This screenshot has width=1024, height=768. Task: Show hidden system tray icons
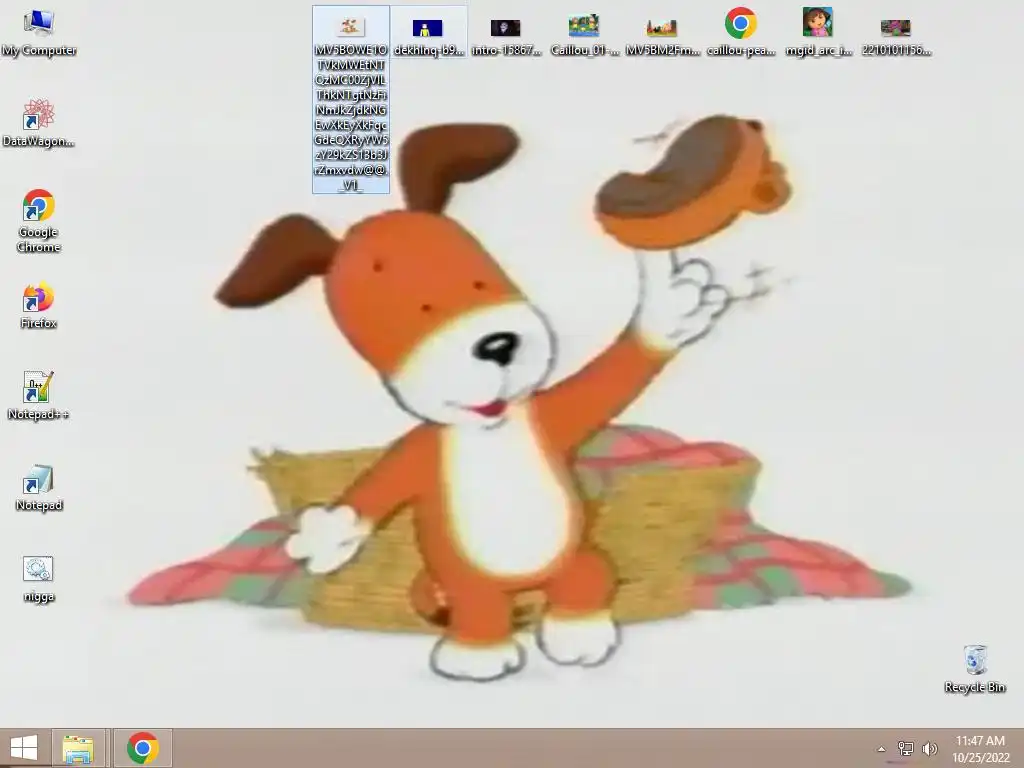tap(882, 749)
